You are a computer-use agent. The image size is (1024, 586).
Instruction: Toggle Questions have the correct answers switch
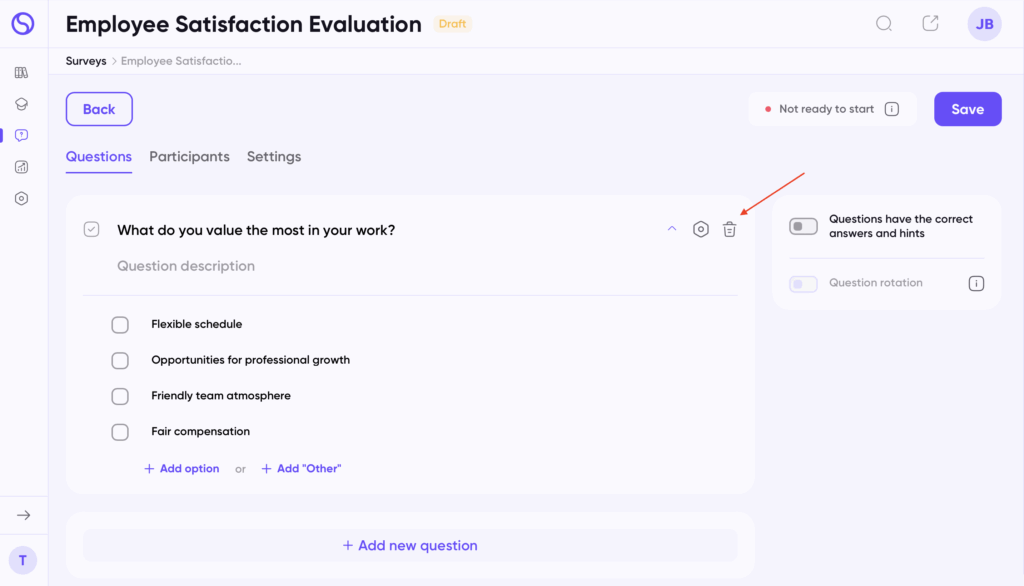(x=803, y=227)
